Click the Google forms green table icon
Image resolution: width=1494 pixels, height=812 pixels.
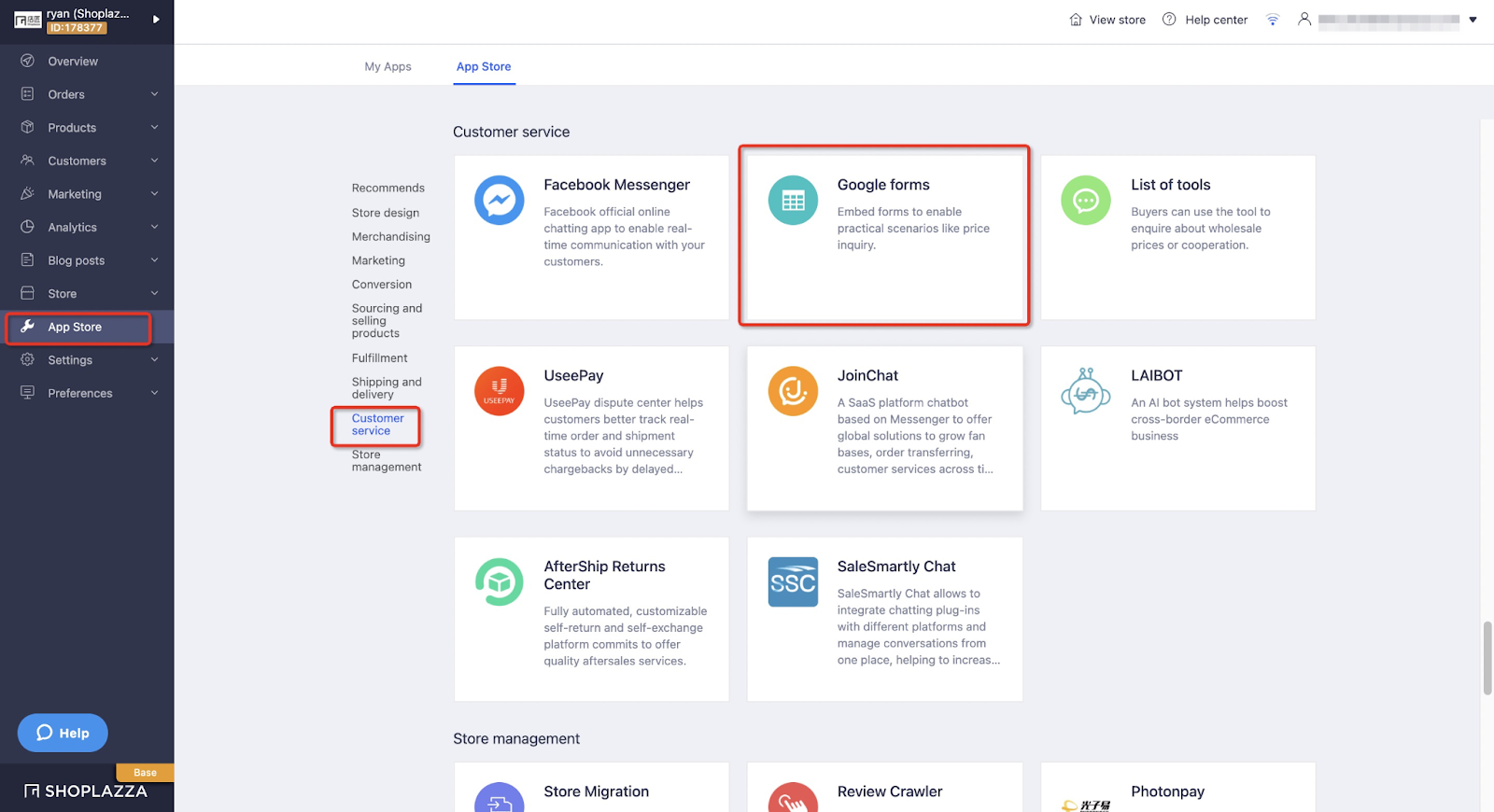pyautogui.click(x=793, y=200)
